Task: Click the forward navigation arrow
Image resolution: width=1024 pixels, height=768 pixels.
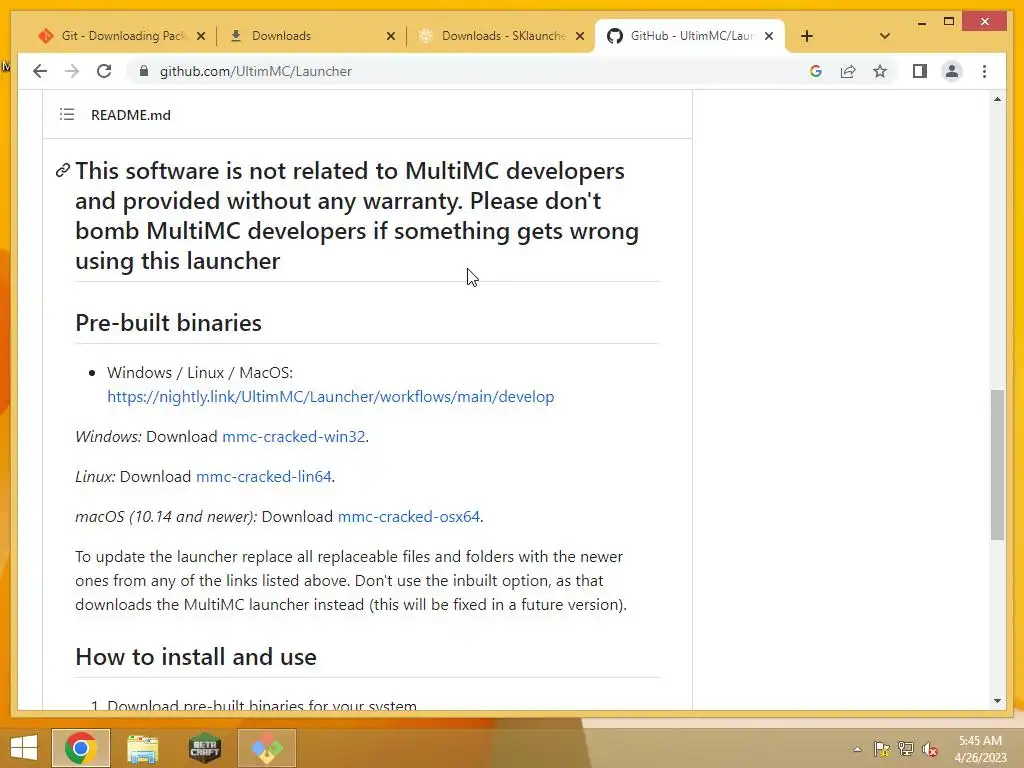Action: click(72, 71)
